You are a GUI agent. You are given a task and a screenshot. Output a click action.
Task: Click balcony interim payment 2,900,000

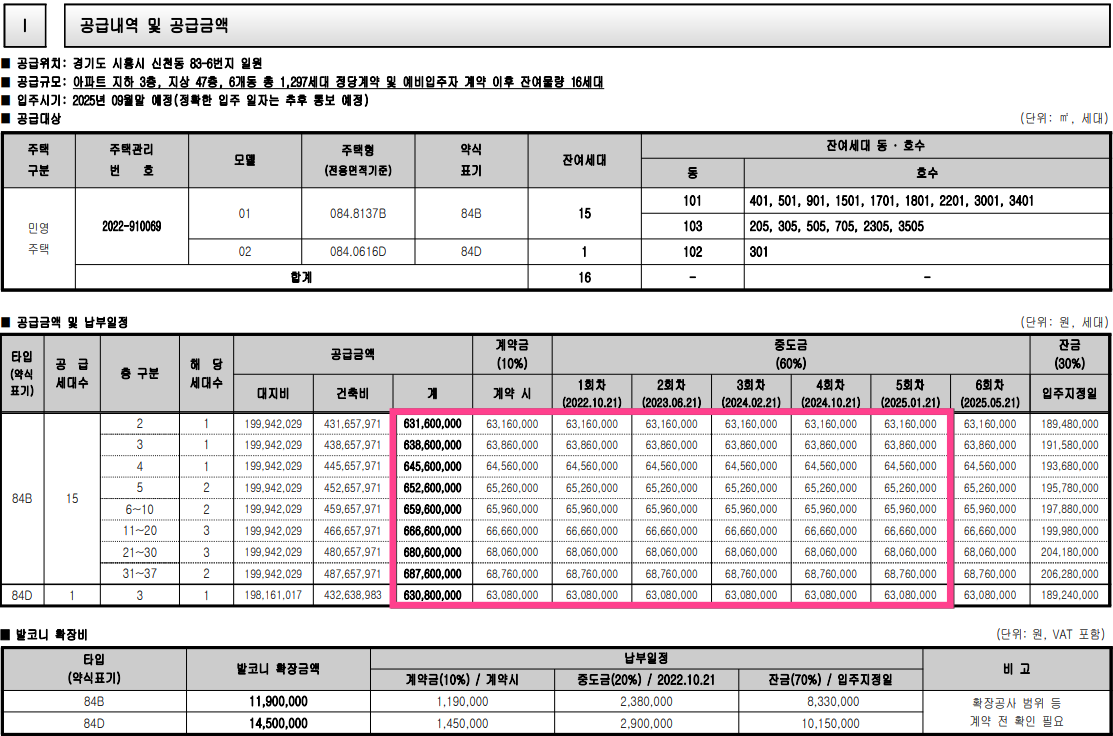646,723
